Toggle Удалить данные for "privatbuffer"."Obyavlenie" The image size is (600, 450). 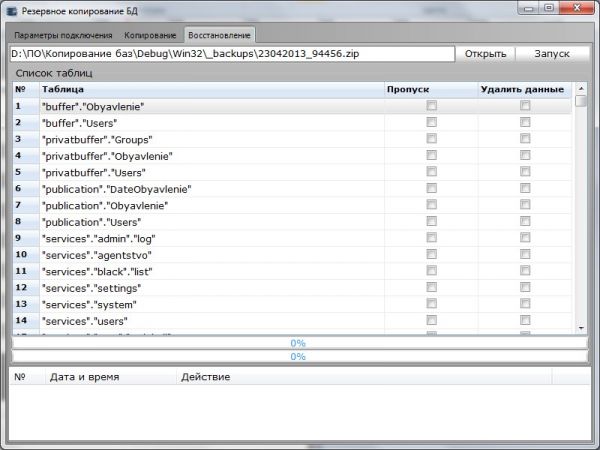tap(525, 155)
